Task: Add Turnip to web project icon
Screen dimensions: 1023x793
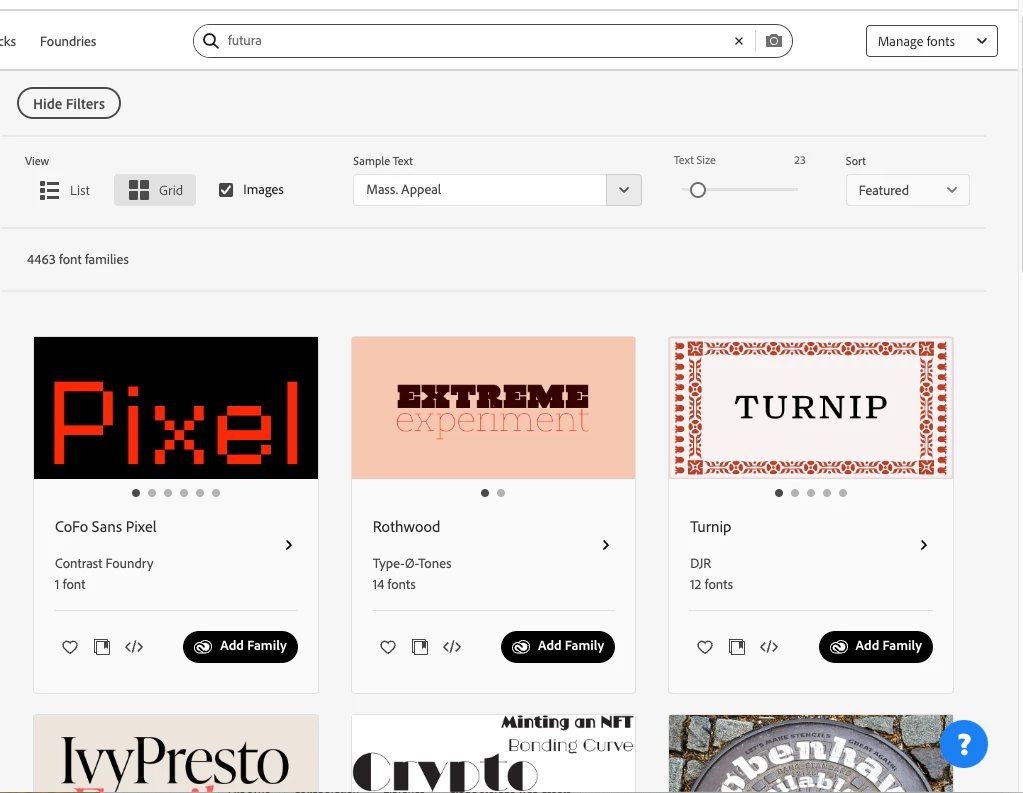Action: [x=737, y=647]
